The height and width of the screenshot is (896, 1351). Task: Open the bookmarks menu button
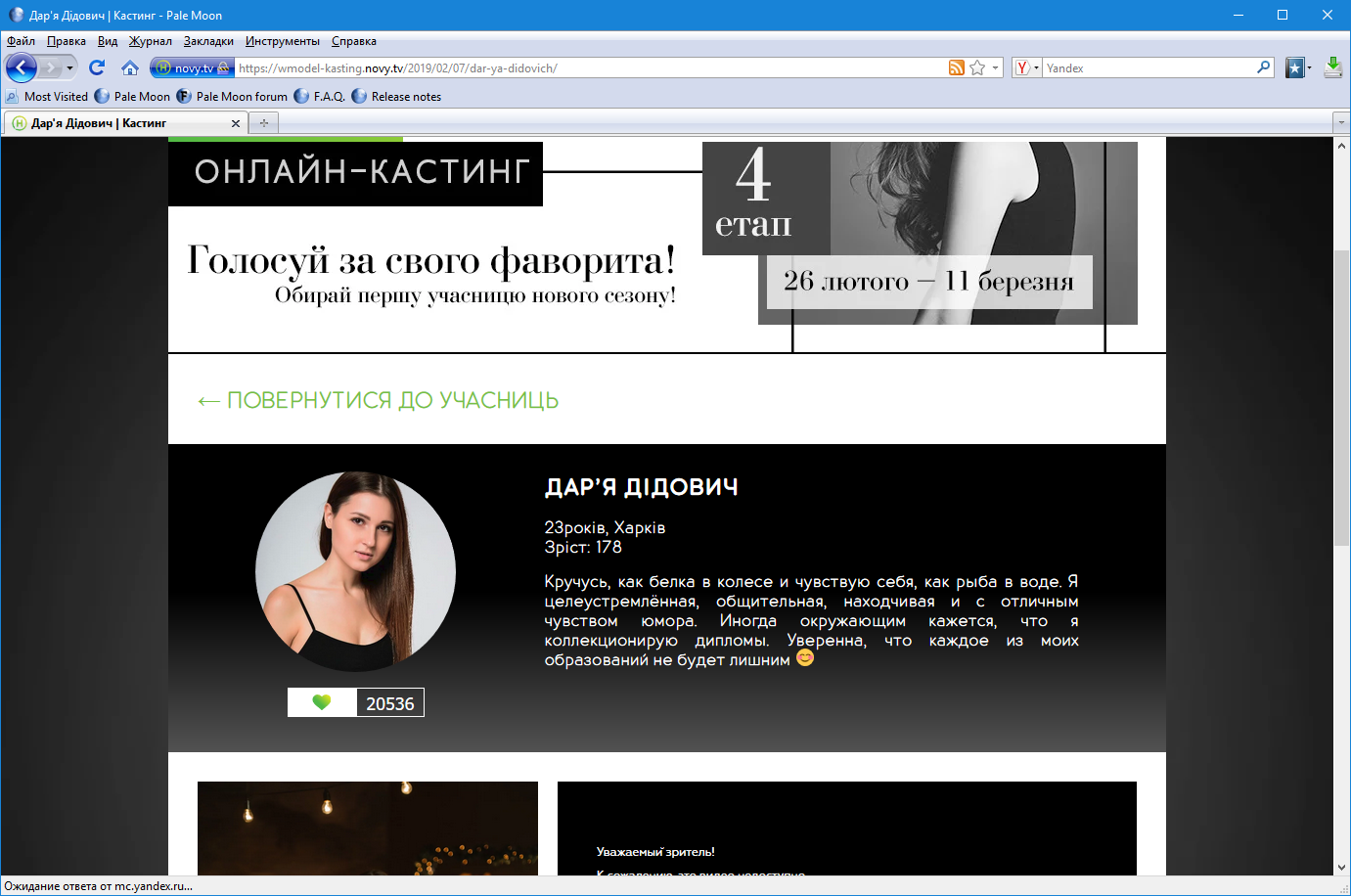tap(1298, 67)
